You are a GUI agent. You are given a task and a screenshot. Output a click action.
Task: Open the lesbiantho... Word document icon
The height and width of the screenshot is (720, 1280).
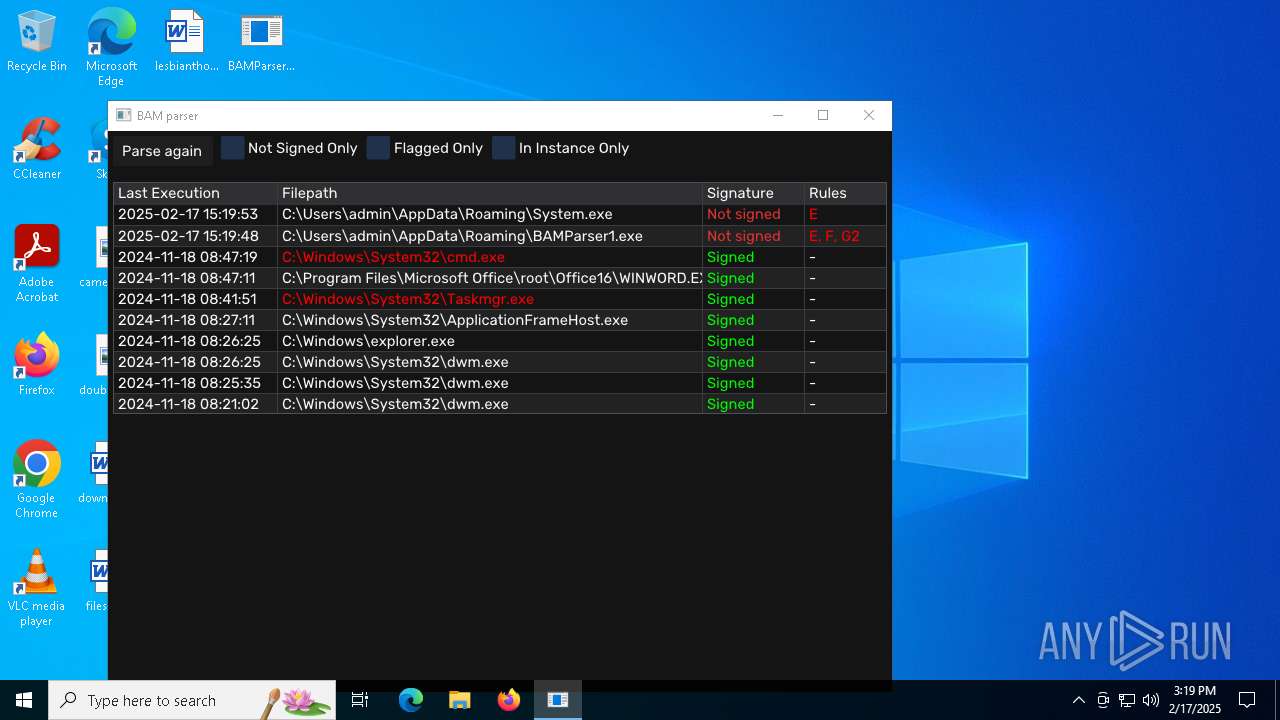[x=186, y=42]
